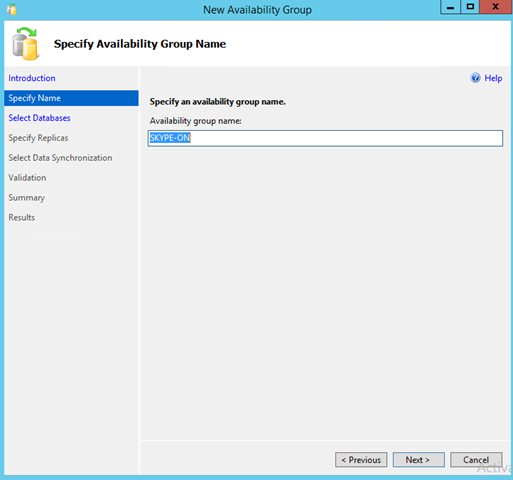
Task: Close the New Availability Group window
Action: 495,7
